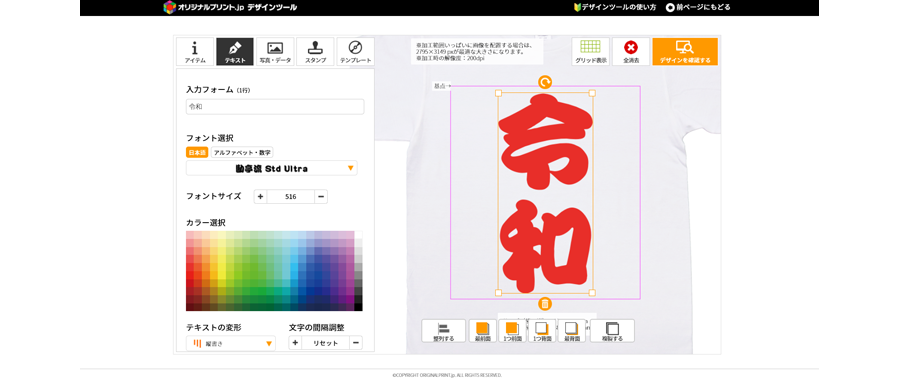
Task: Increase character spacing with the plus button
Action: click(x=295, y=343)
